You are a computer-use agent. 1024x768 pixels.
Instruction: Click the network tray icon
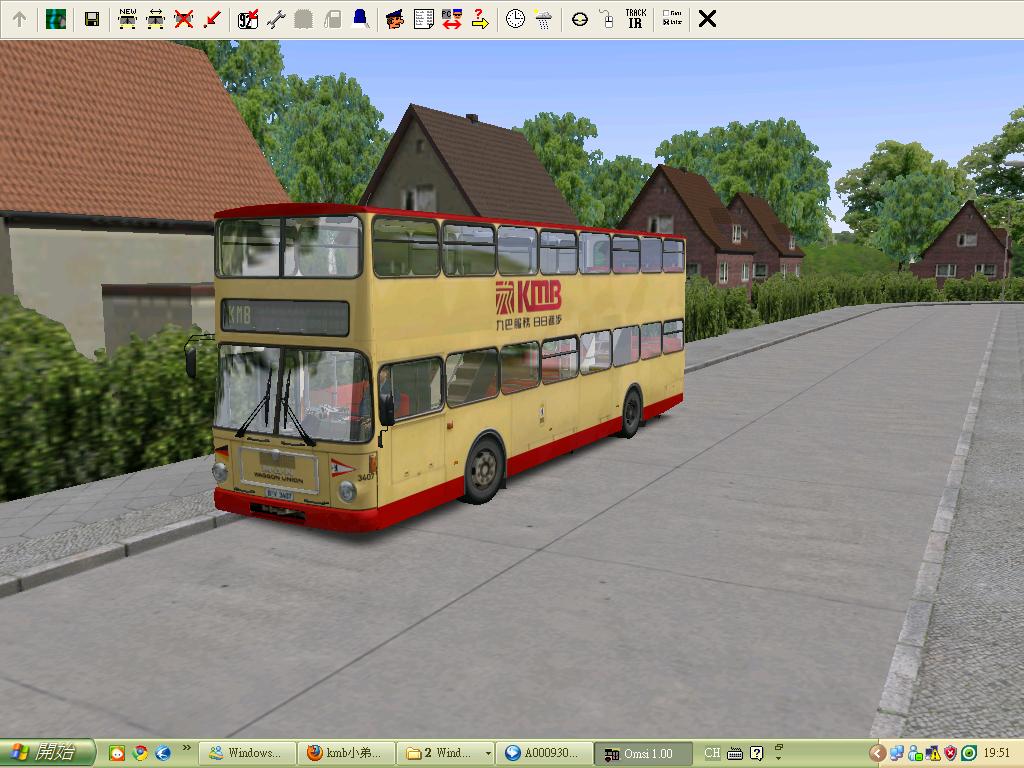(896, 753)
